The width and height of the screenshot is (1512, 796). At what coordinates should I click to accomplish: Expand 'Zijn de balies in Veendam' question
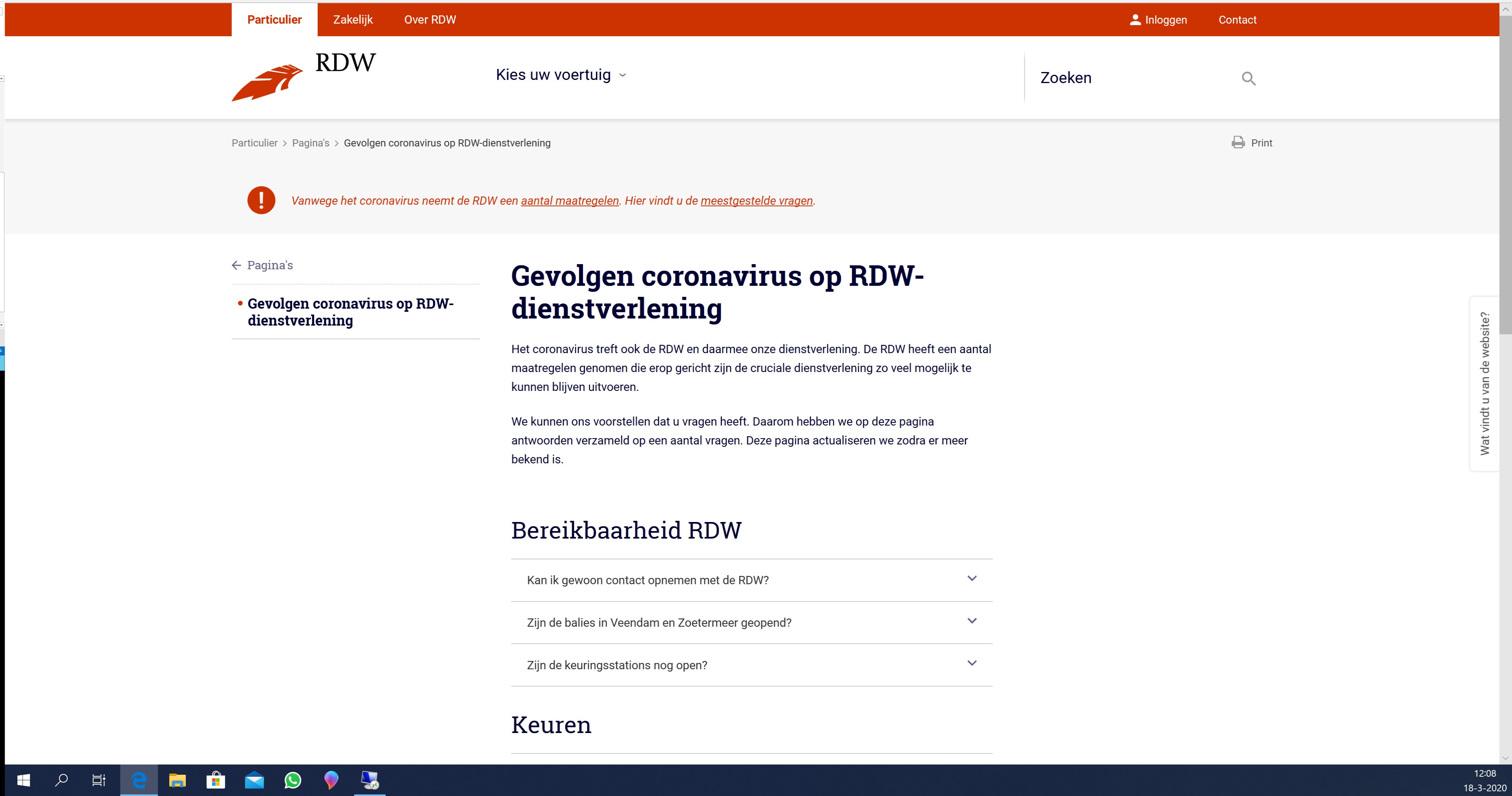pos(751,622)
